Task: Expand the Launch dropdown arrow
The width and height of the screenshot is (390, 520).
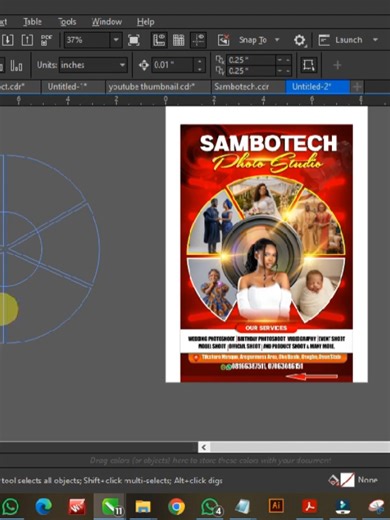Action: pos(375,40)
